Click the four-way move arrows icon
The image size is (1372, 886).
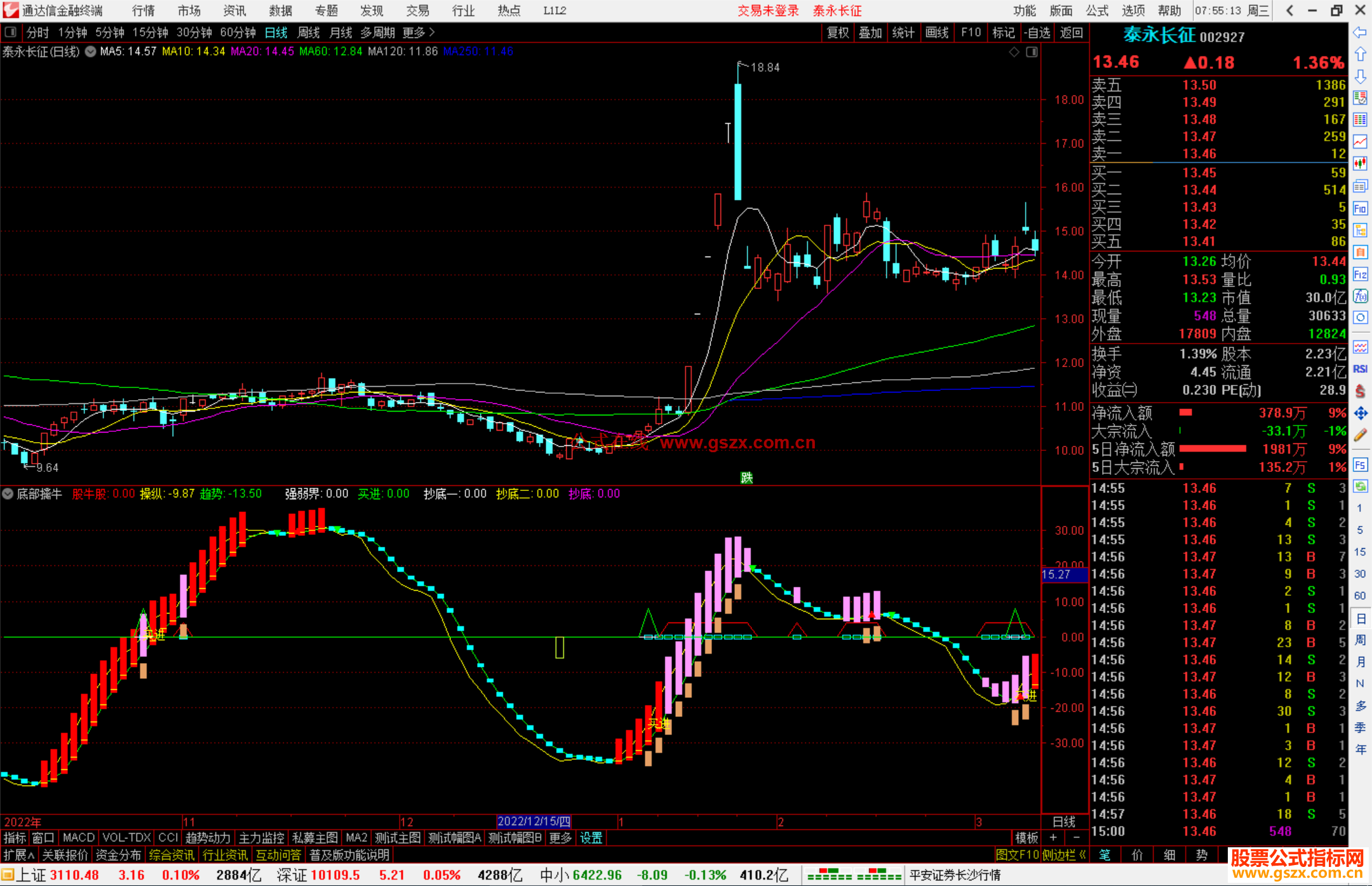tap(1360, 413)
